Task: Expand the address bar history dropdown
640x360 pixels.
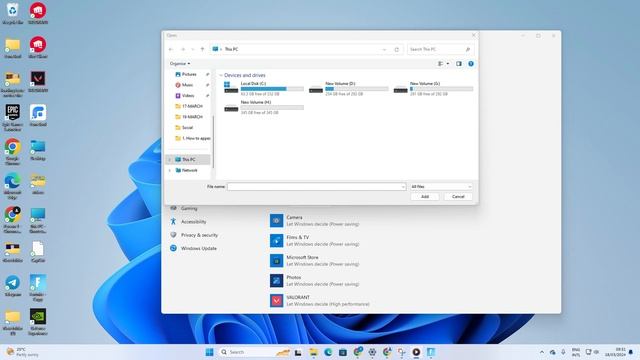Action: click(x=384, y=49)
